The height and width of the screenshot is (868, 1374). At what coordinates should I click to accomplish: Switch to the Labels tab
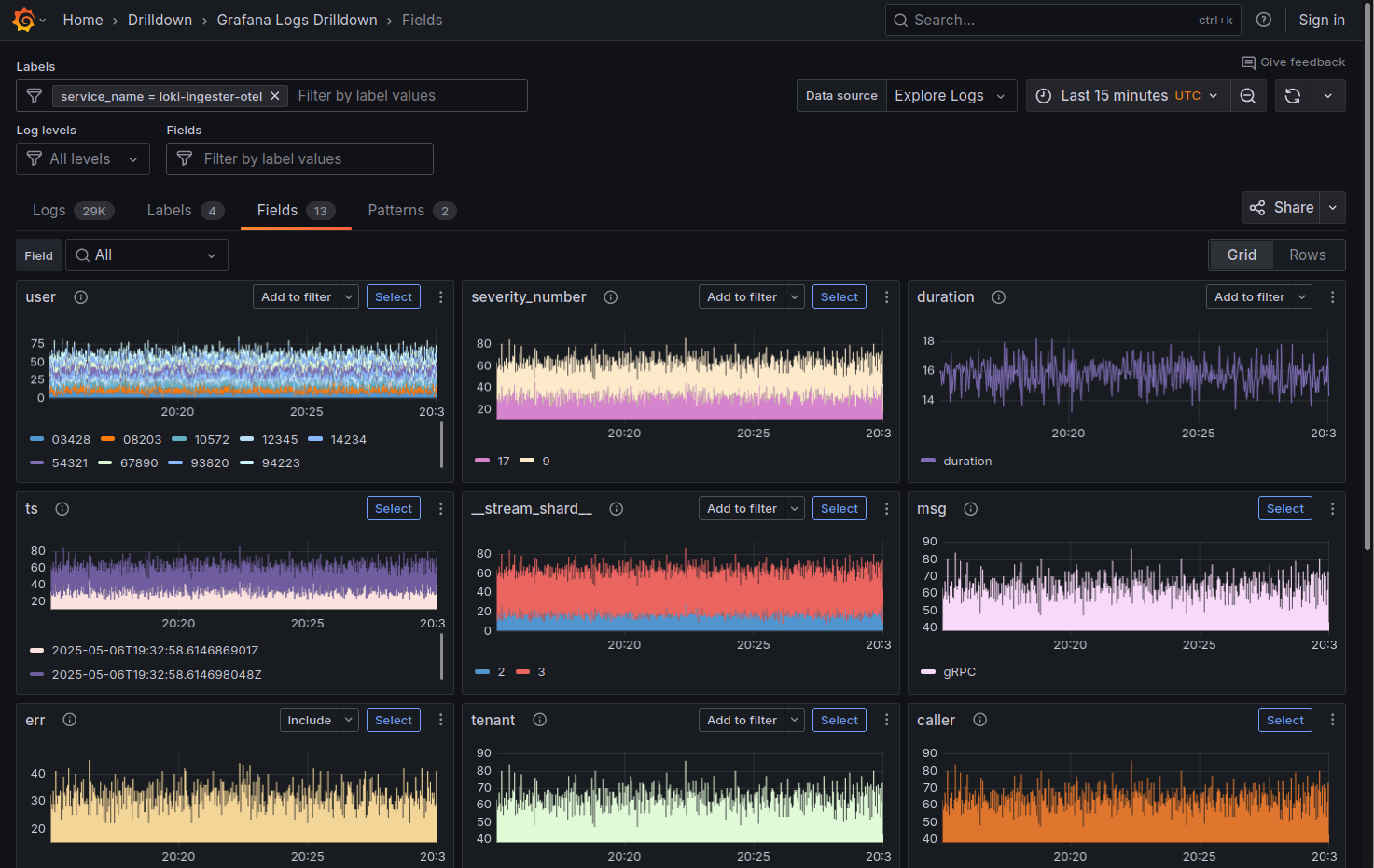pos(169,210)
